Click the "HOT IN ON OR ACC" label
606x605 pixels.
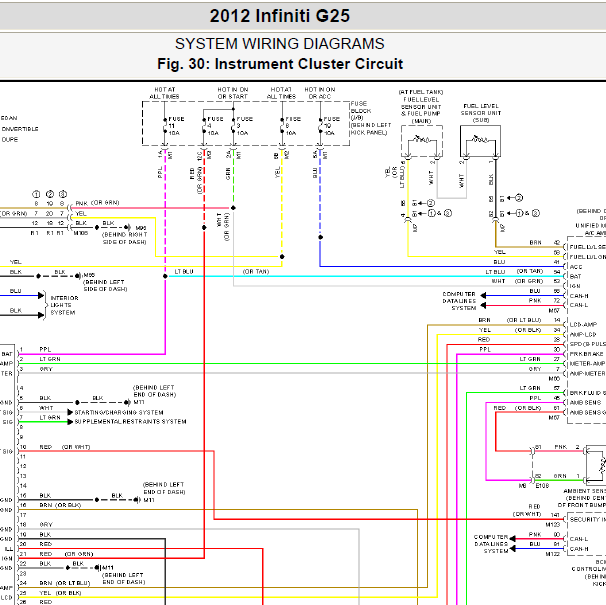click(x=320, y=93)
